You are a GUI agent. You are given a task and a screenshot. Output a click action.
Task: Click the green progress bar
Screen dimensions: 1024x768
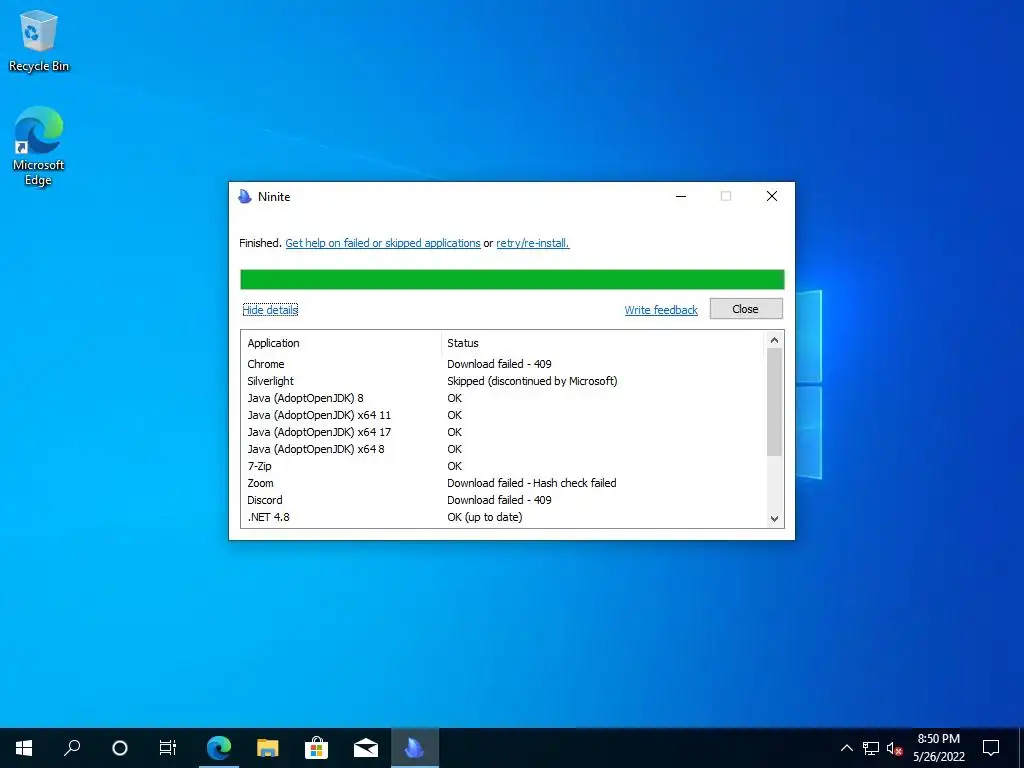point(512,280)
